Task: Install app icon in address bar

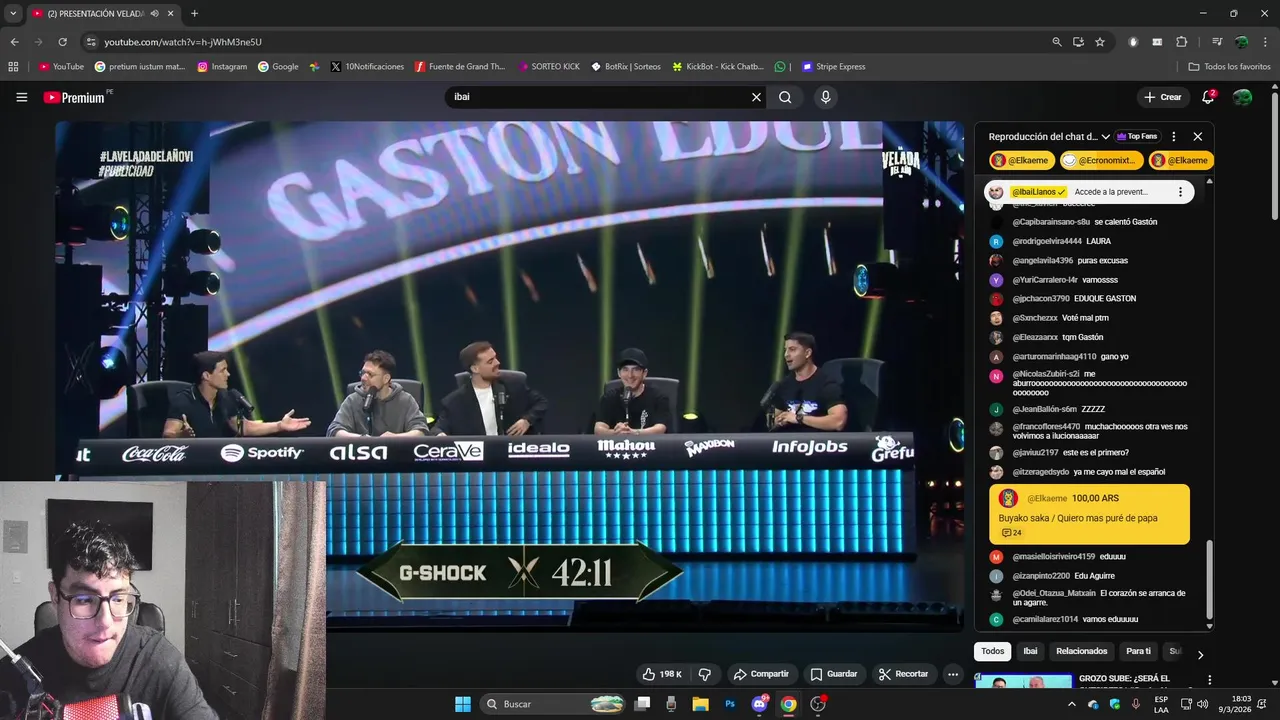Action: tap(1078, 42)
